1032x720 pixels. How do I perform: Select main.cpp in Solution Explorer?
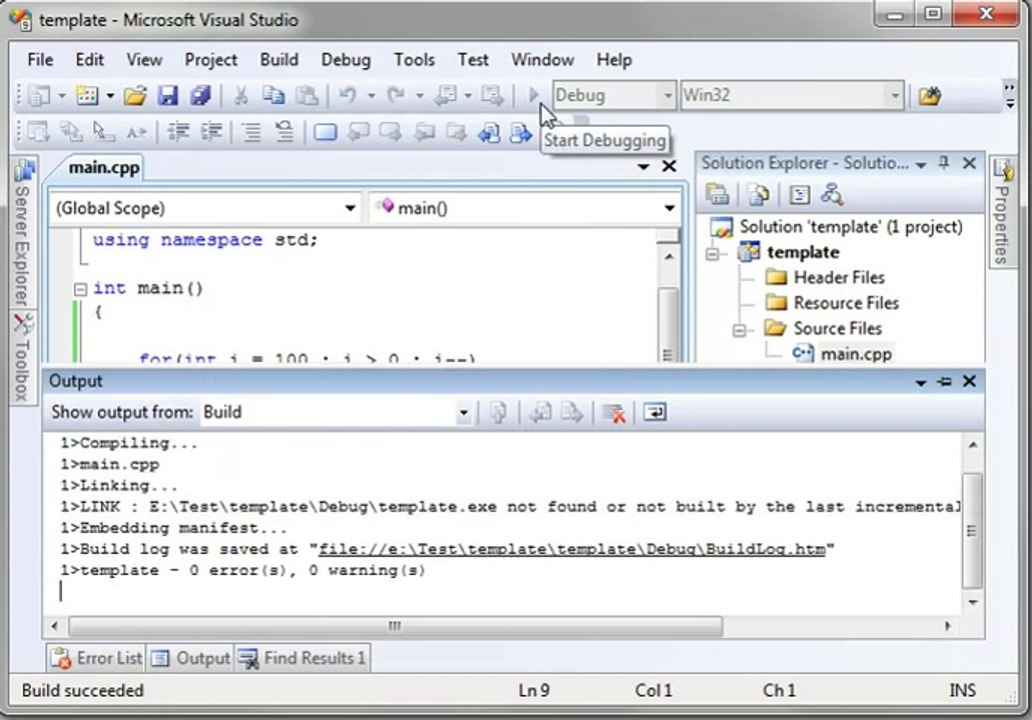(856, 354)
